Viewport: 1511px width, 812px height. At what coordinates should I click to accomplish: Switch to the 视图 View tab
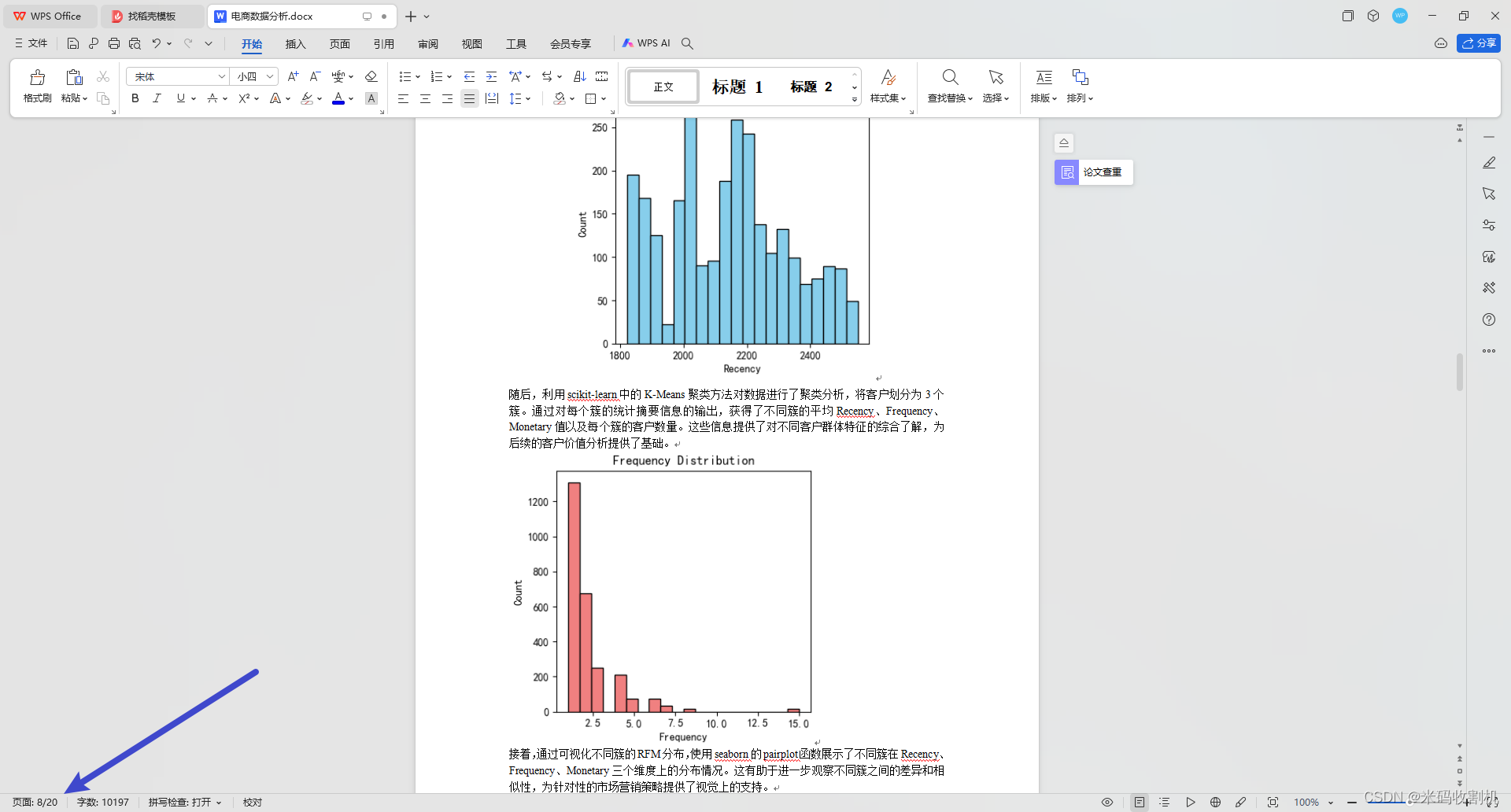tap(471, 43)
